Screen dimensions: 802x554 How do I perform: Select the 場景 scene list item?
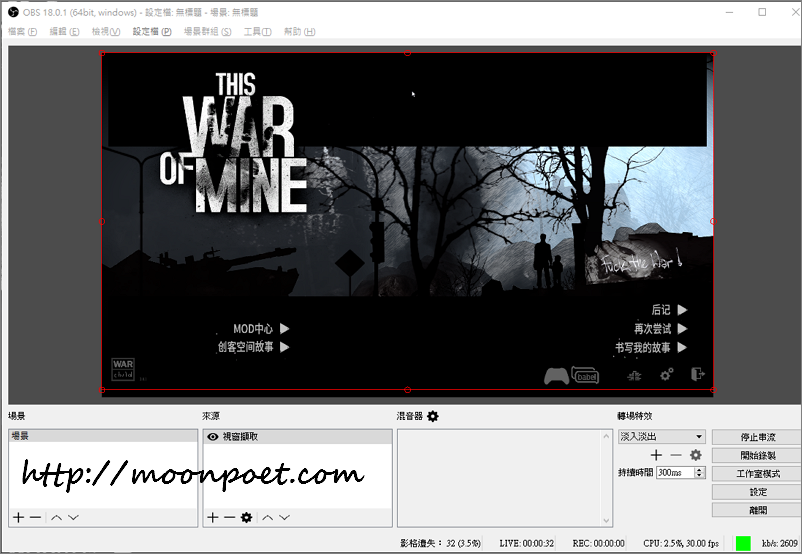coord(103,436)
